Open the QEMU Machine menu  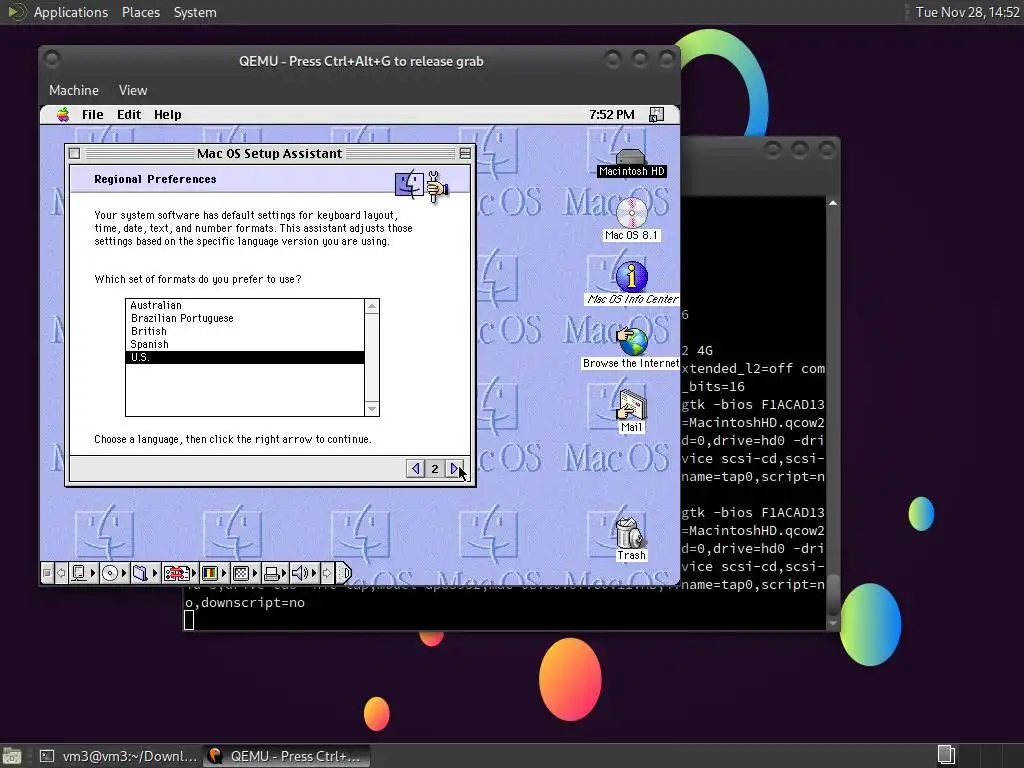[x=74, y=90]
